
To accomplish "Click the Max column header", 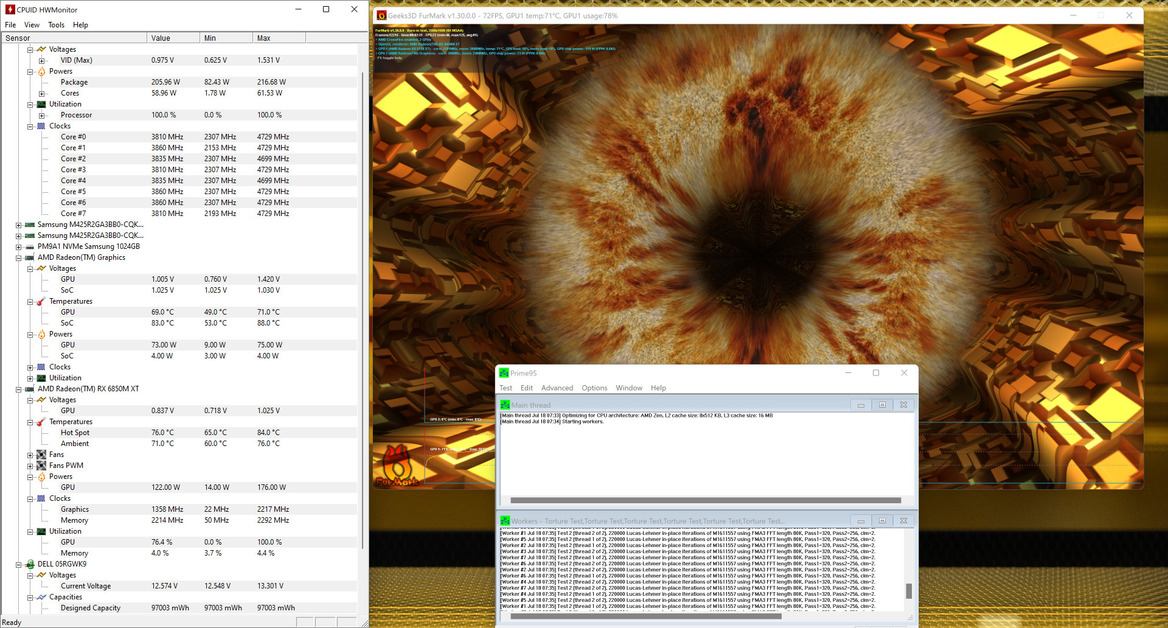I will pyautogui.click(x=279, y=38).
